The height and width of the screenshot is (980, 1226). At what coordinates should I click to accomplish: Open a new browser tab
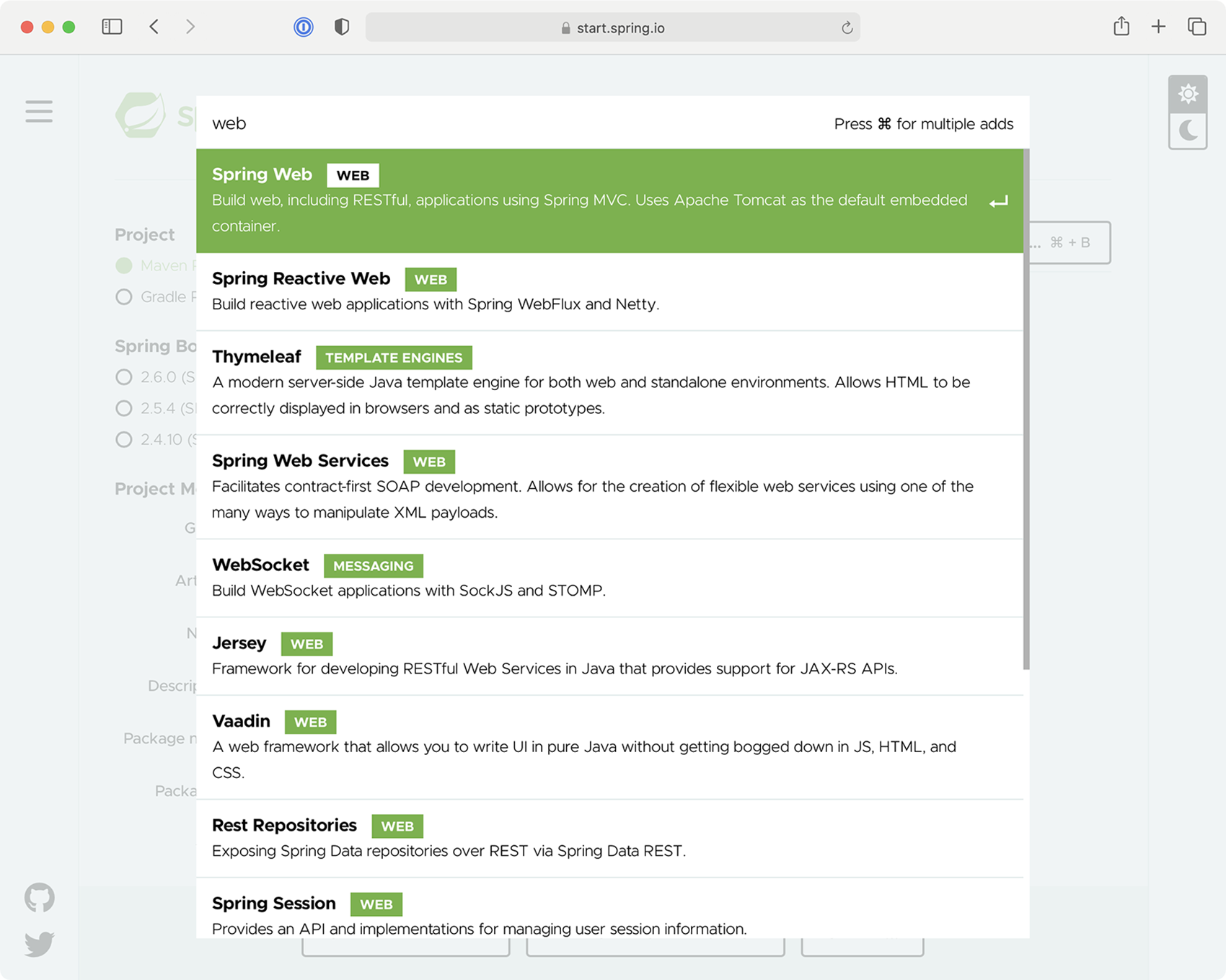[1159, 27]
